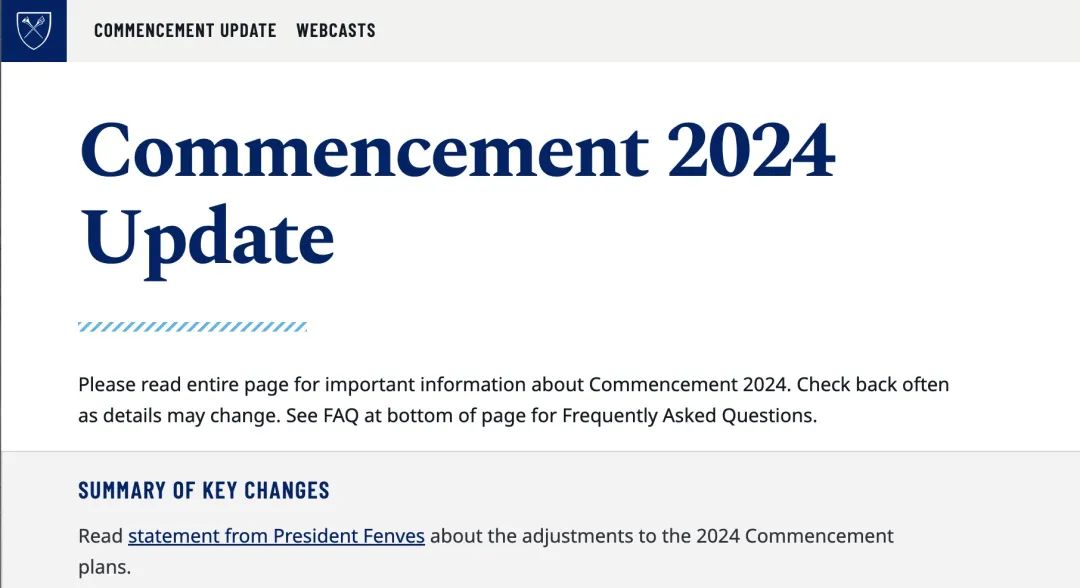Click the word Commencement in the main heading

(364, 150)
